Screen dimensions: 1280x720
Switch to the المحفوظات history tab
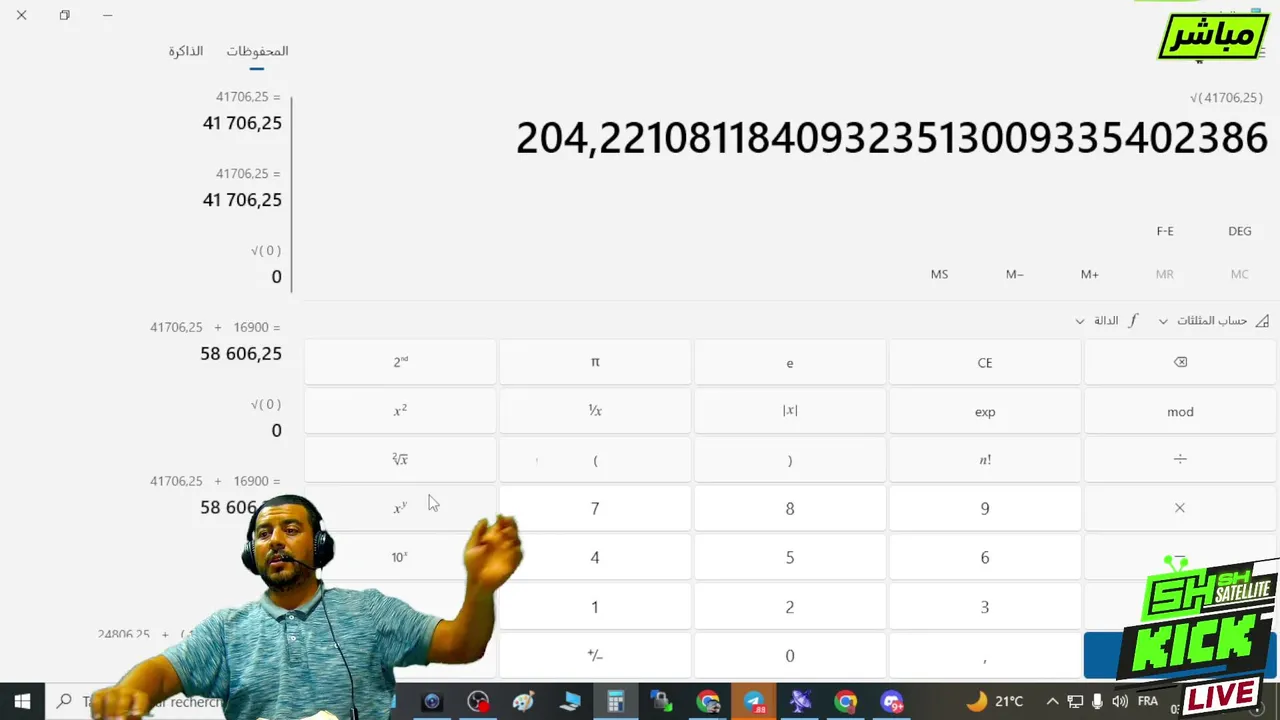point(257,51)
